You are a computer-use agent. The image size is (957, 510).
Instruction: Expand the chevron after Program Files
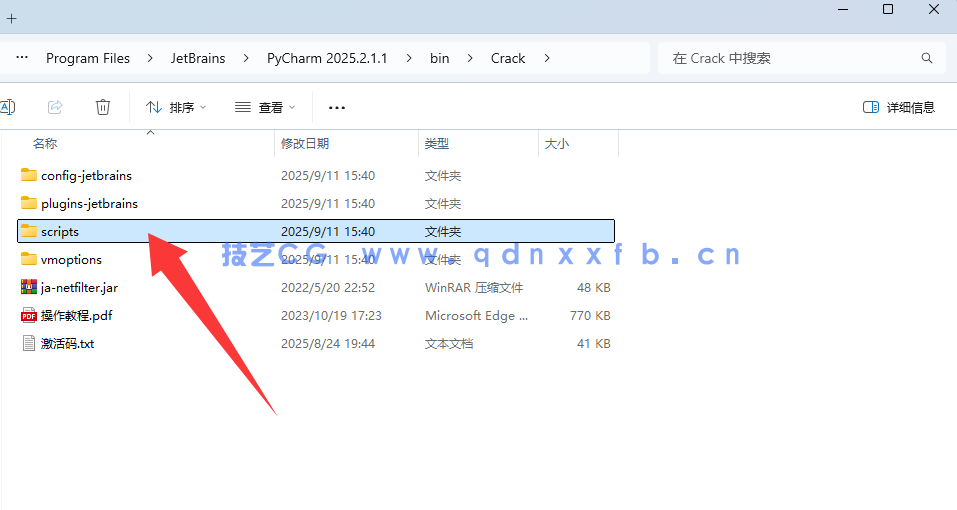(x=150, y=58)
